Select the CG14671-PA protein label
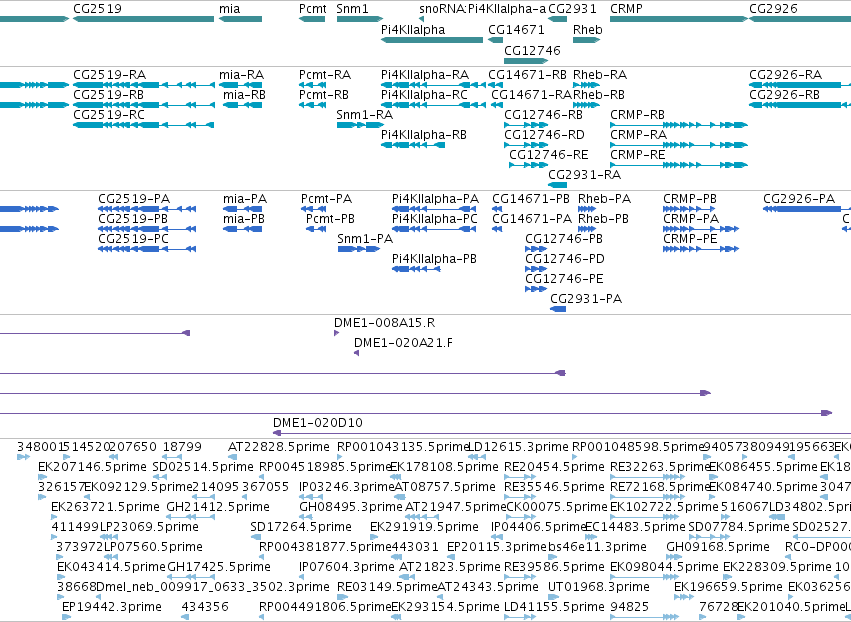Screen dimensions: 851x622 click(x=532, y=219)
